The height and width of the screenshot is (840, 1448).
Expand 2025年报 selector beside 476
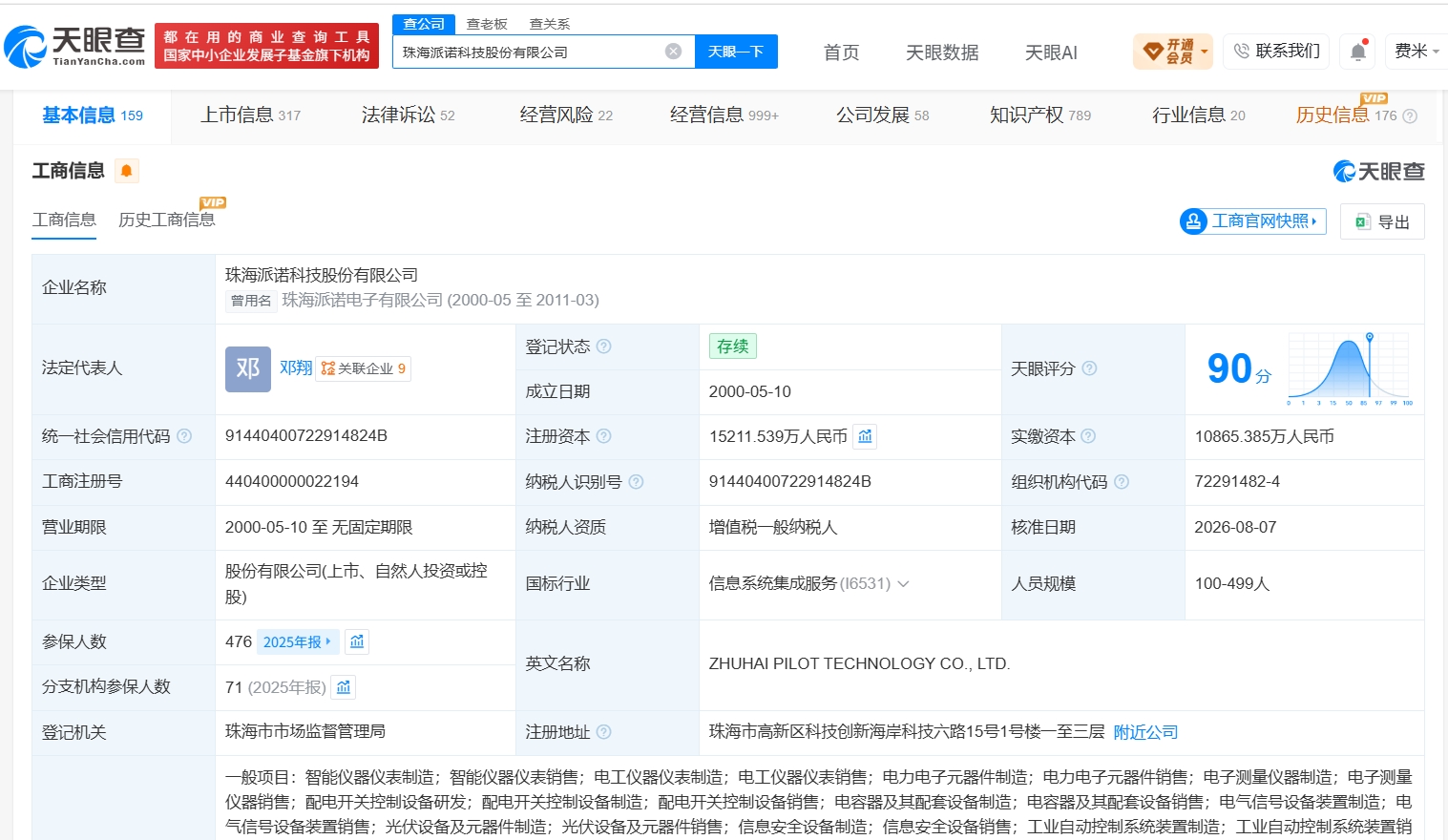pos(297,641)
